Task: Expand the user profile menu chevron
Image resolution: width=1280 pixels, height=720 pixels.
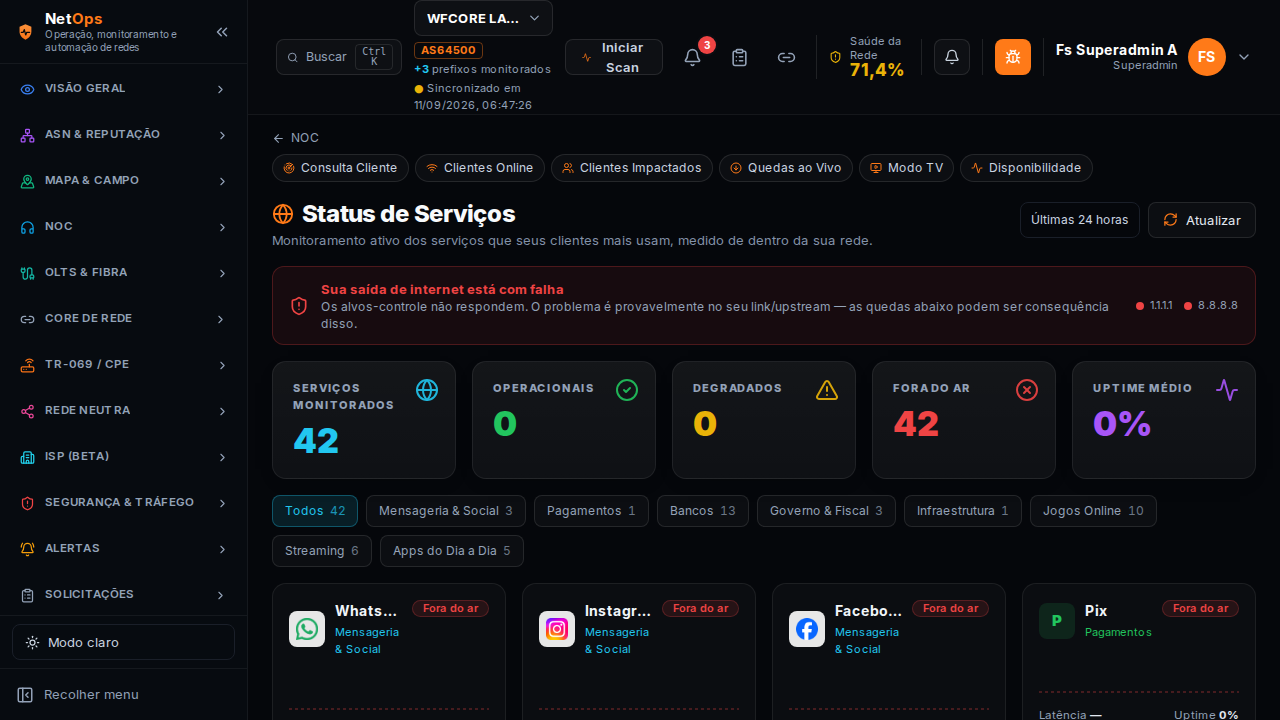Action: tap(1244, 57)
